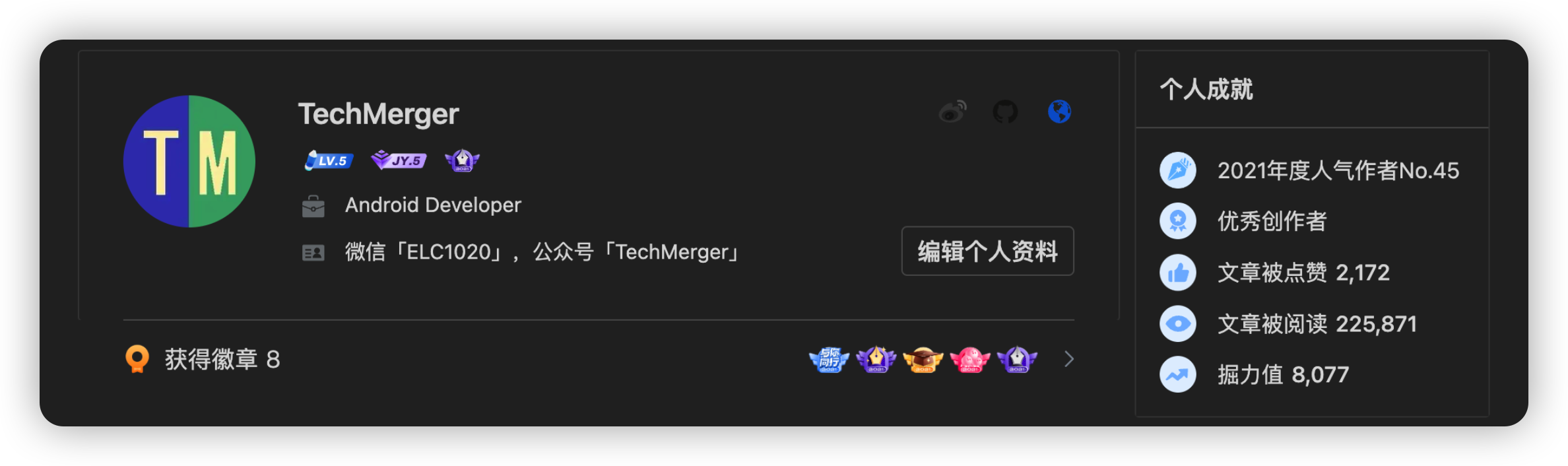This screenshot has height=466, width=1568.
Task: Expand the badge list with chevron arrow
Action: tap(1069, 359)
